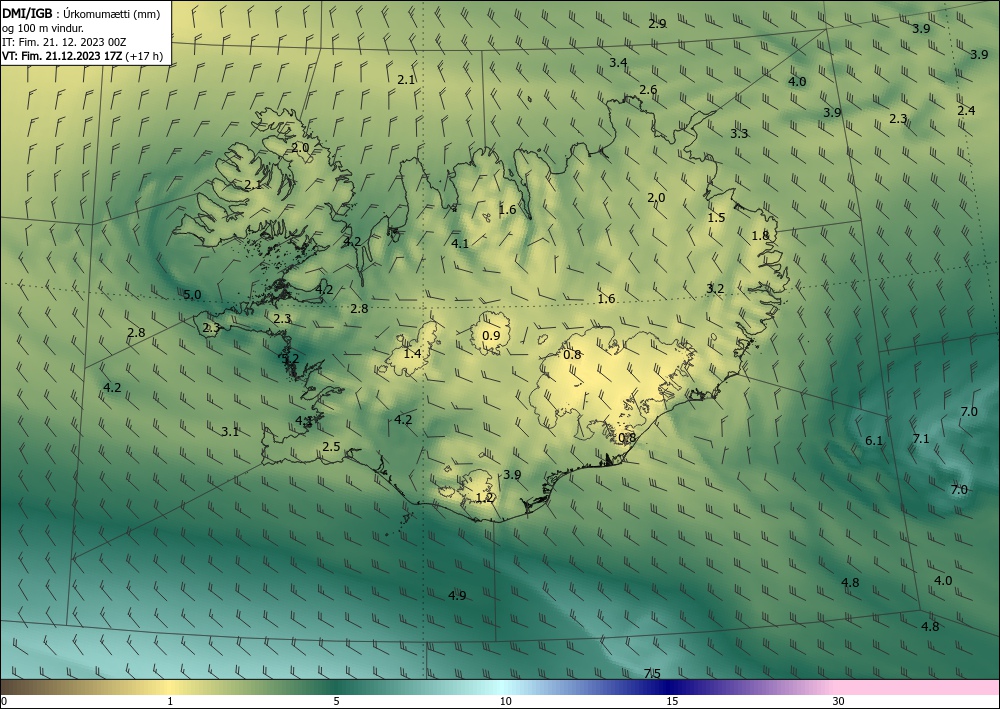Click the 10 tick on the colour scale
The height and width of the screenshot is (709, 1000).
click(x=506, y=701)
